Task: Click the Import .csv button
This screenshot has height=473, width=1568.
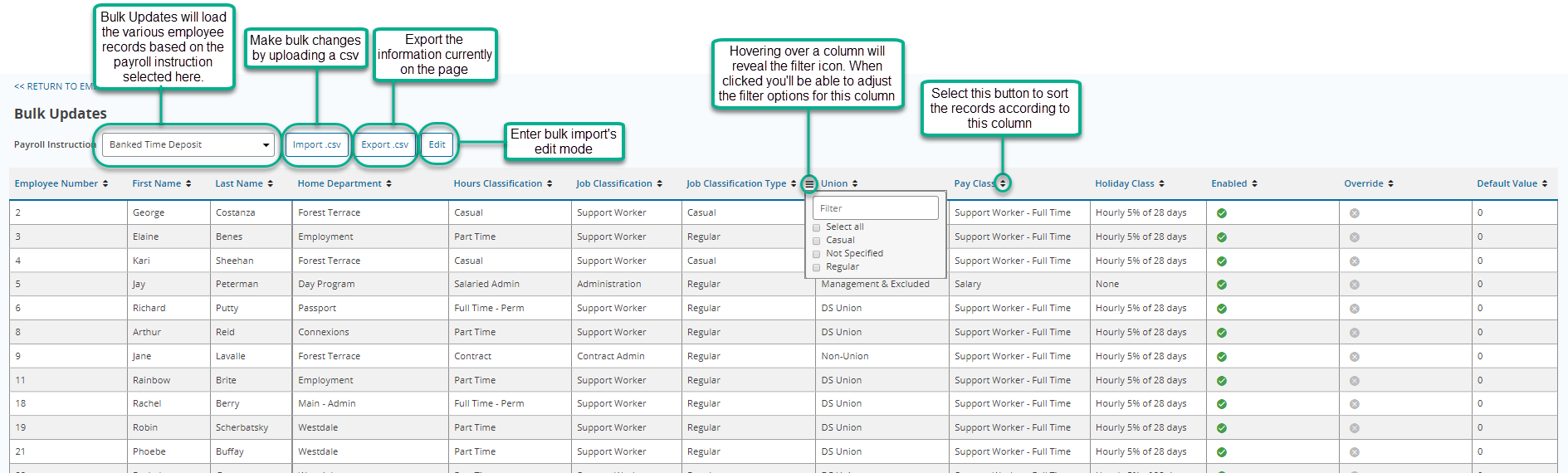Action: click(316, 144)
